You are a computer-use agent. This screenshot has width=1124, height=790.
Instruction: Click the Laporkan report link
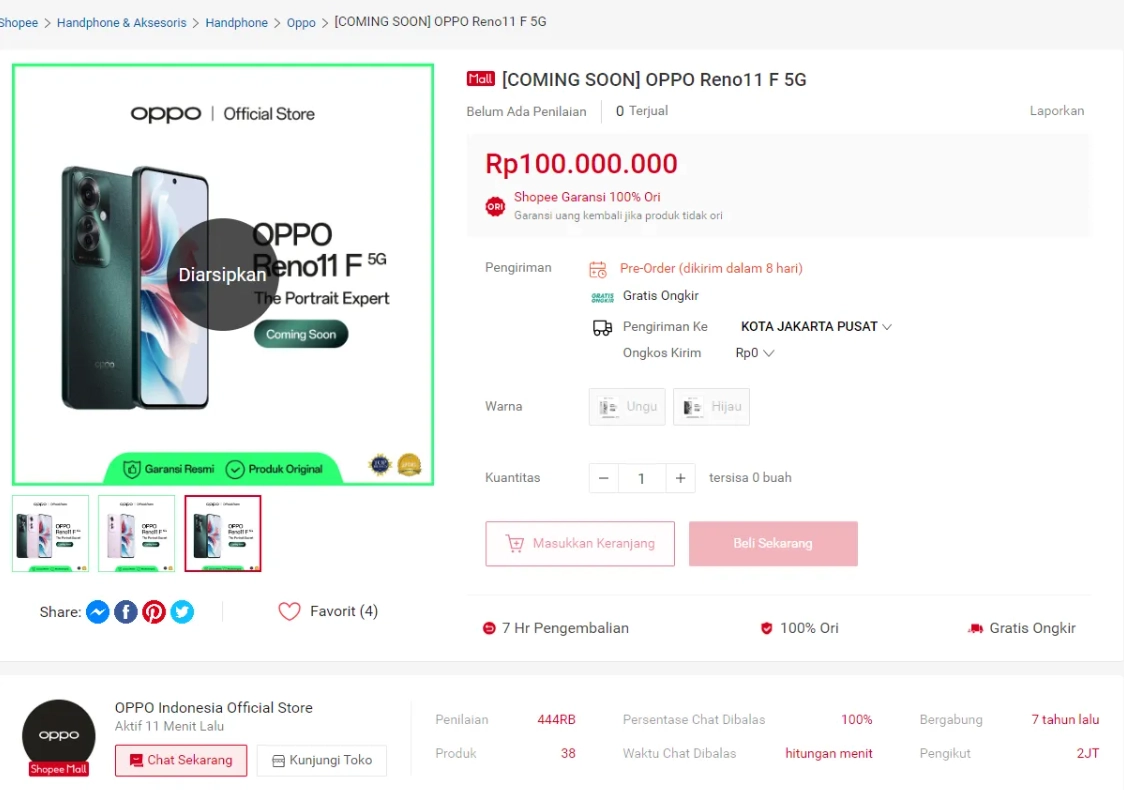[1056, 111]
